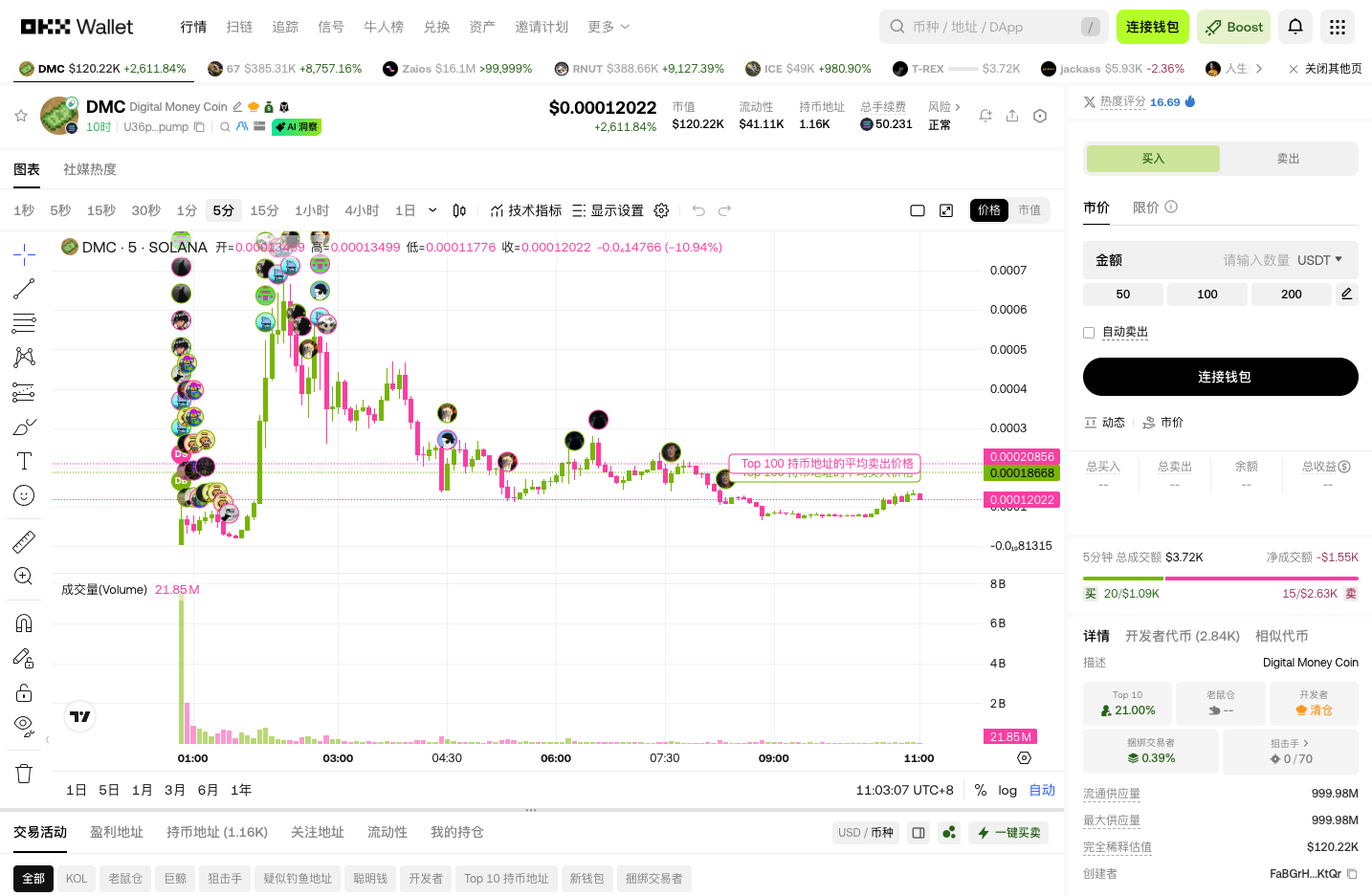Select the trend line drawing tool
Image resolution: width=1372 pixels, height=896 pixels.
point(23,289)
